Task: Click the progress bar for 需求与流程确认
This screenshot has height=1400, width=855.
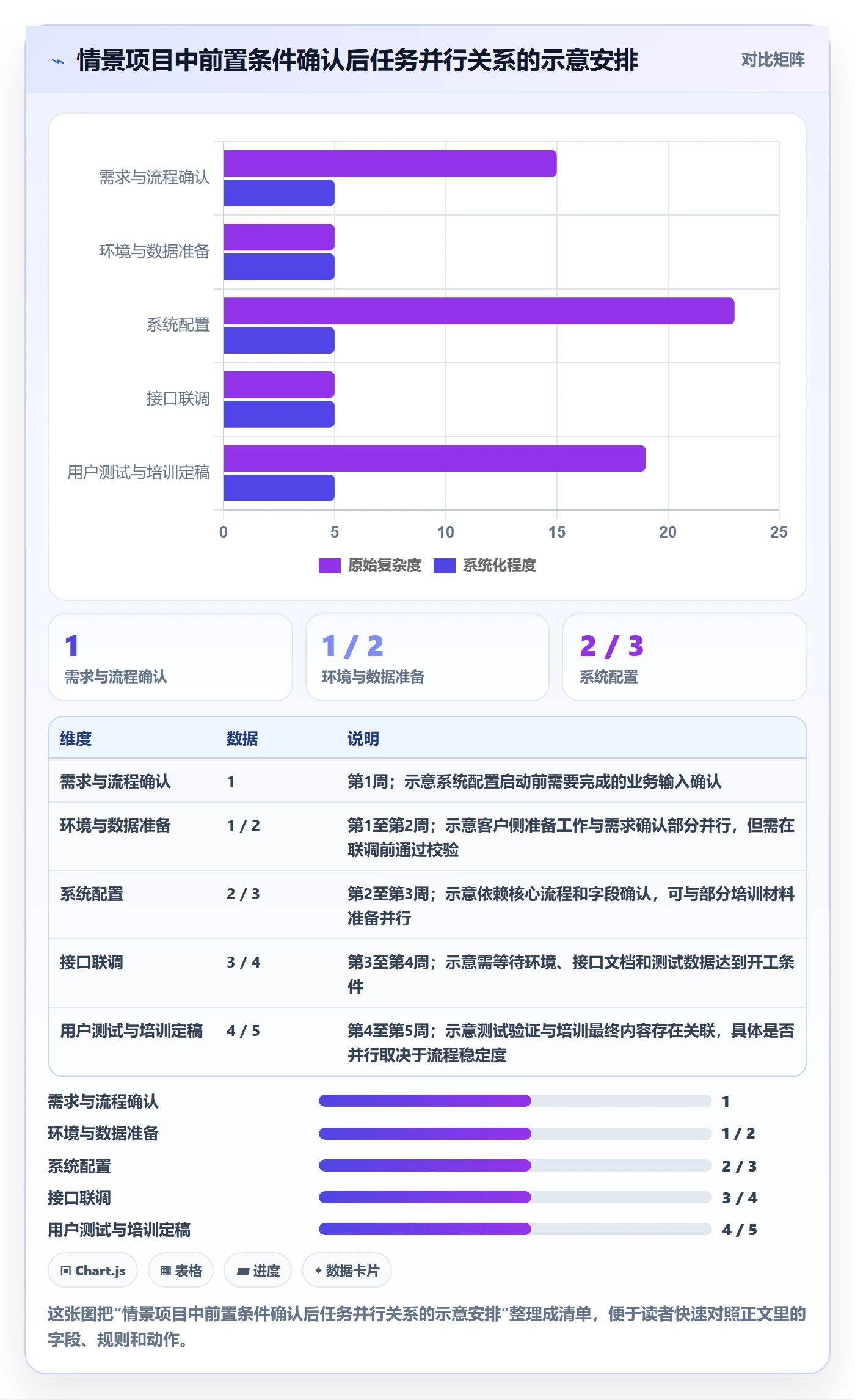Action: [x=515, y=1101]
